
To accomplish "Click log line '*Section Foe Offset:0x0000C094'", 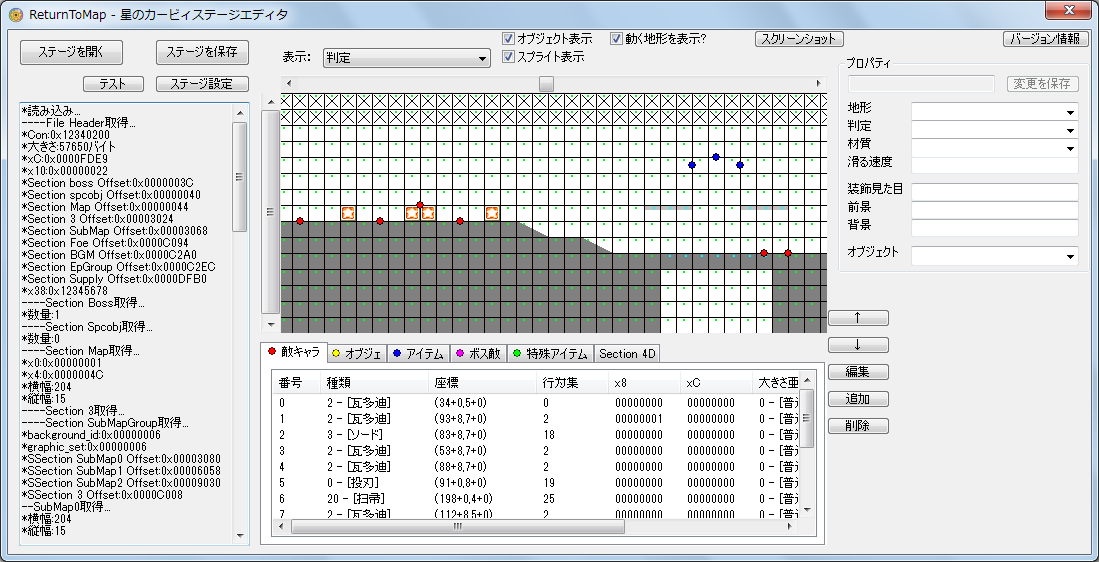I will 105,242.
